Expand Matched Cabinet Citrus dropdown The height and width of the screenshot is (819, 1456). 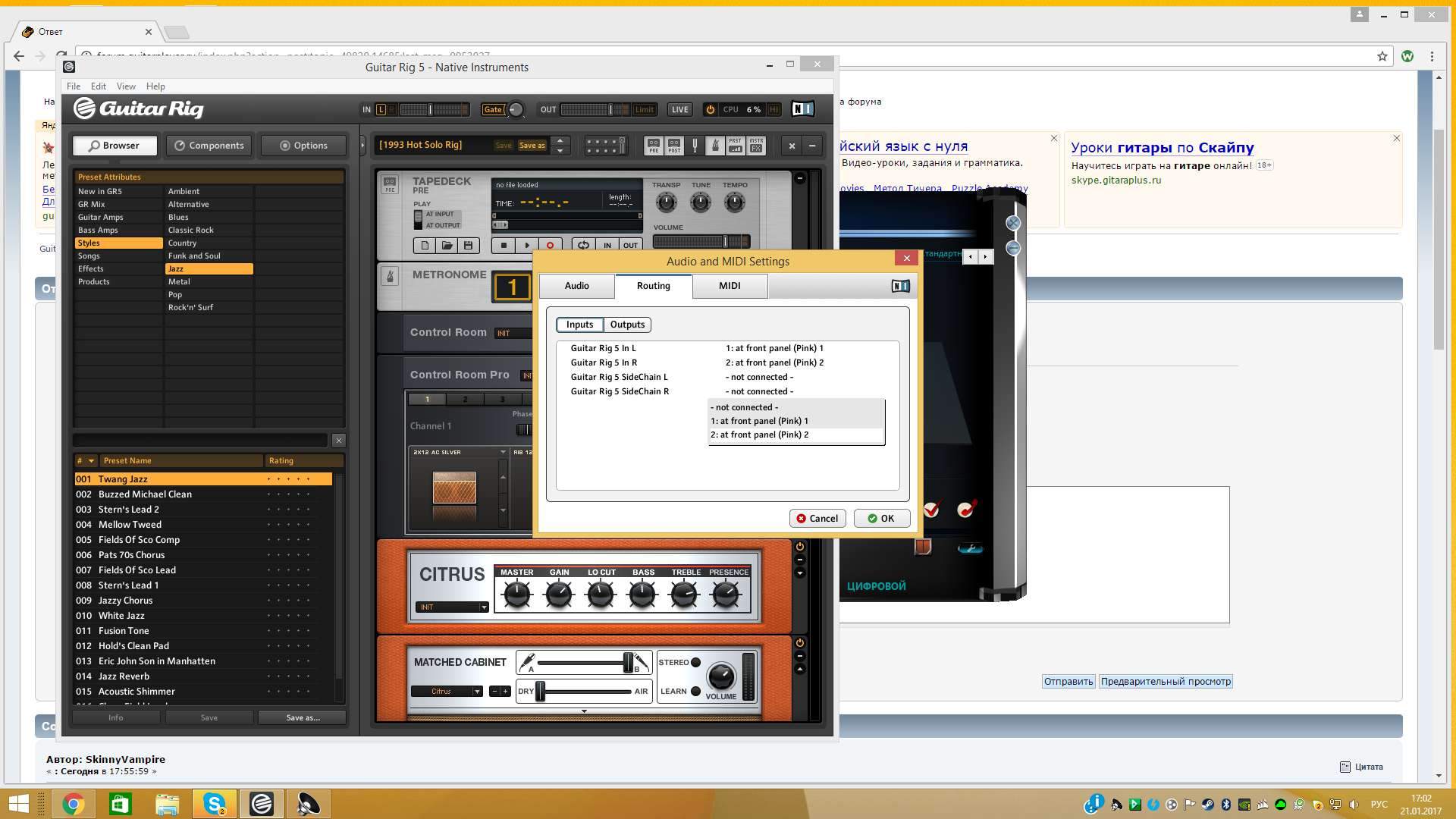(x=477, y=691)
